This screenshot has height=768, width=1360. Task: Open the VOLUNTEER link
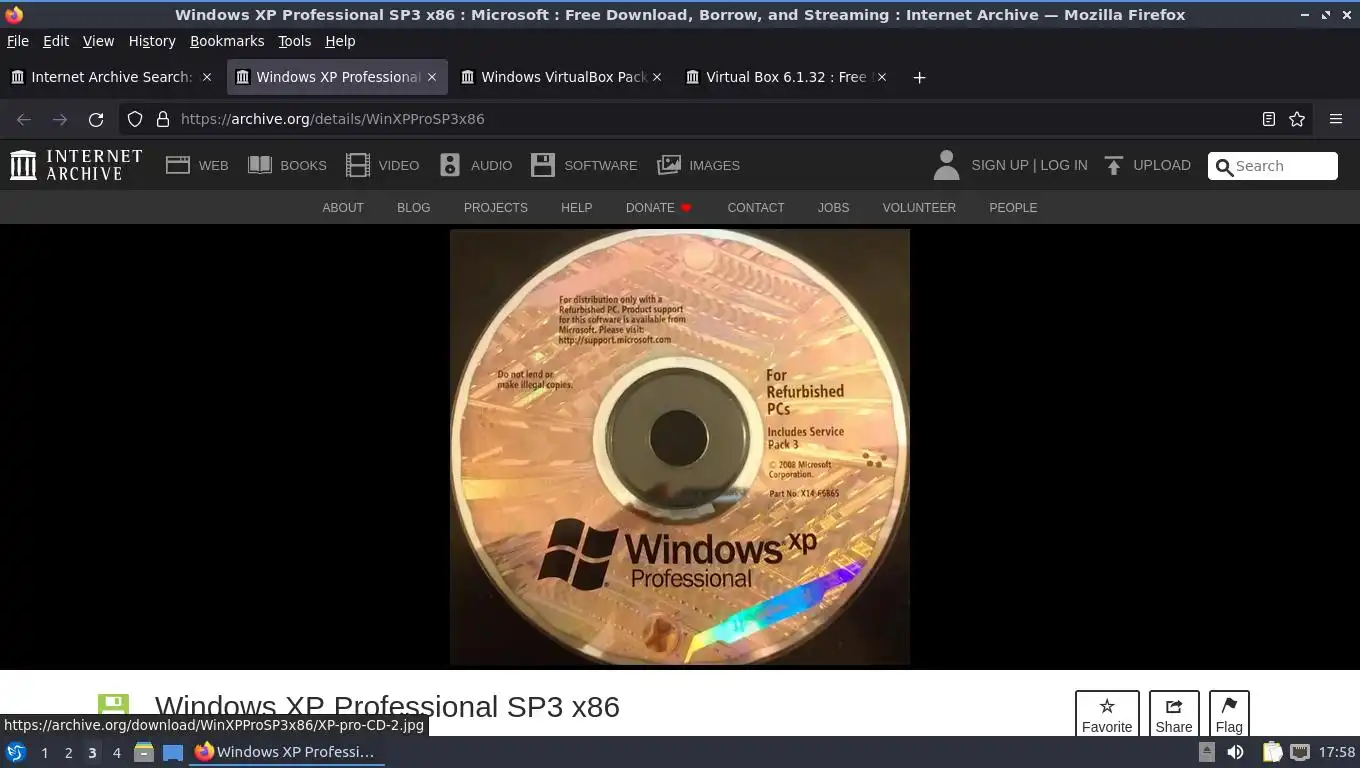point(919,207)
